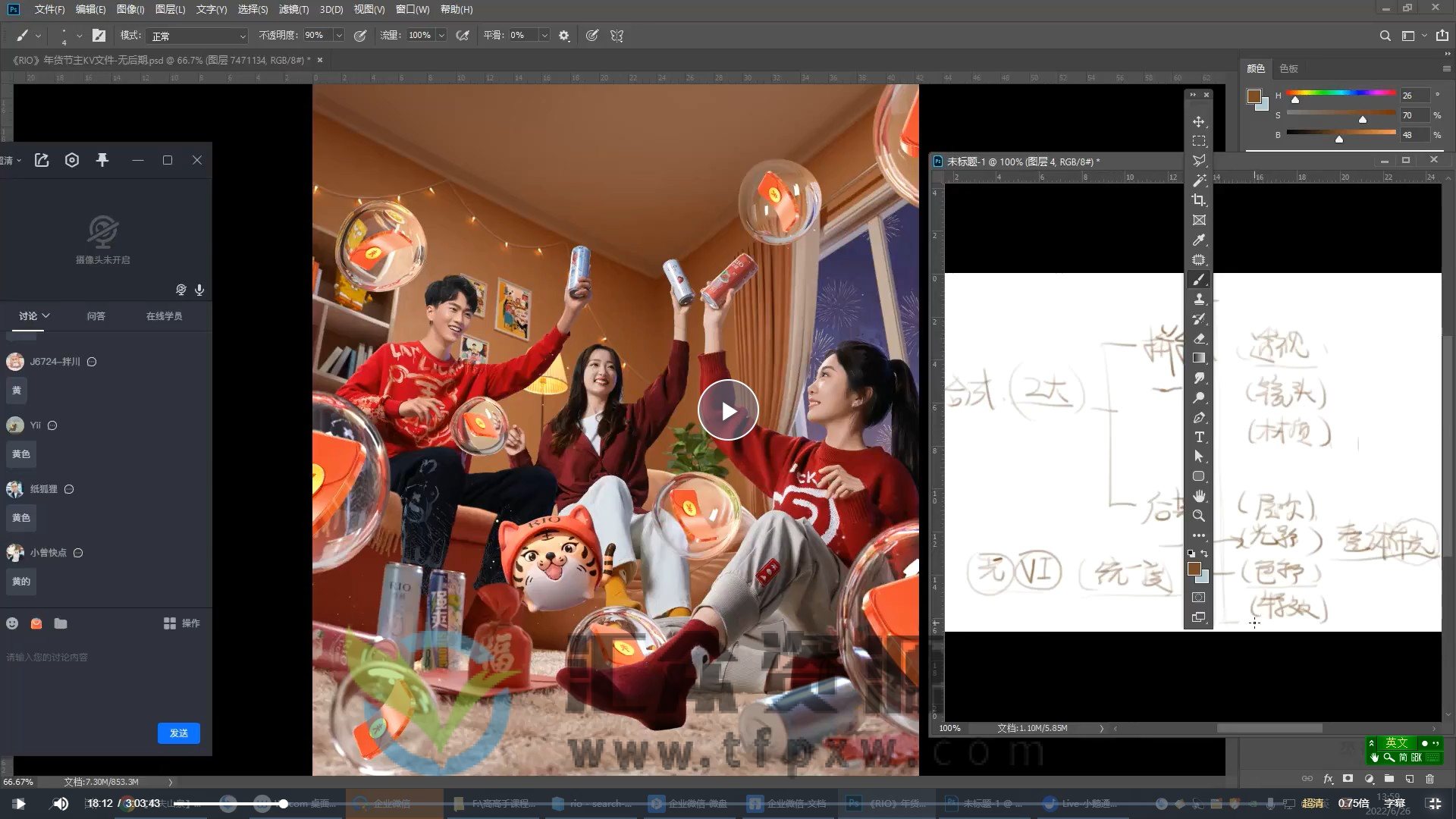Click the Saturation slider in Color panel
The height and width of the screenshot is (819, 1456).
click(1341, 115)
